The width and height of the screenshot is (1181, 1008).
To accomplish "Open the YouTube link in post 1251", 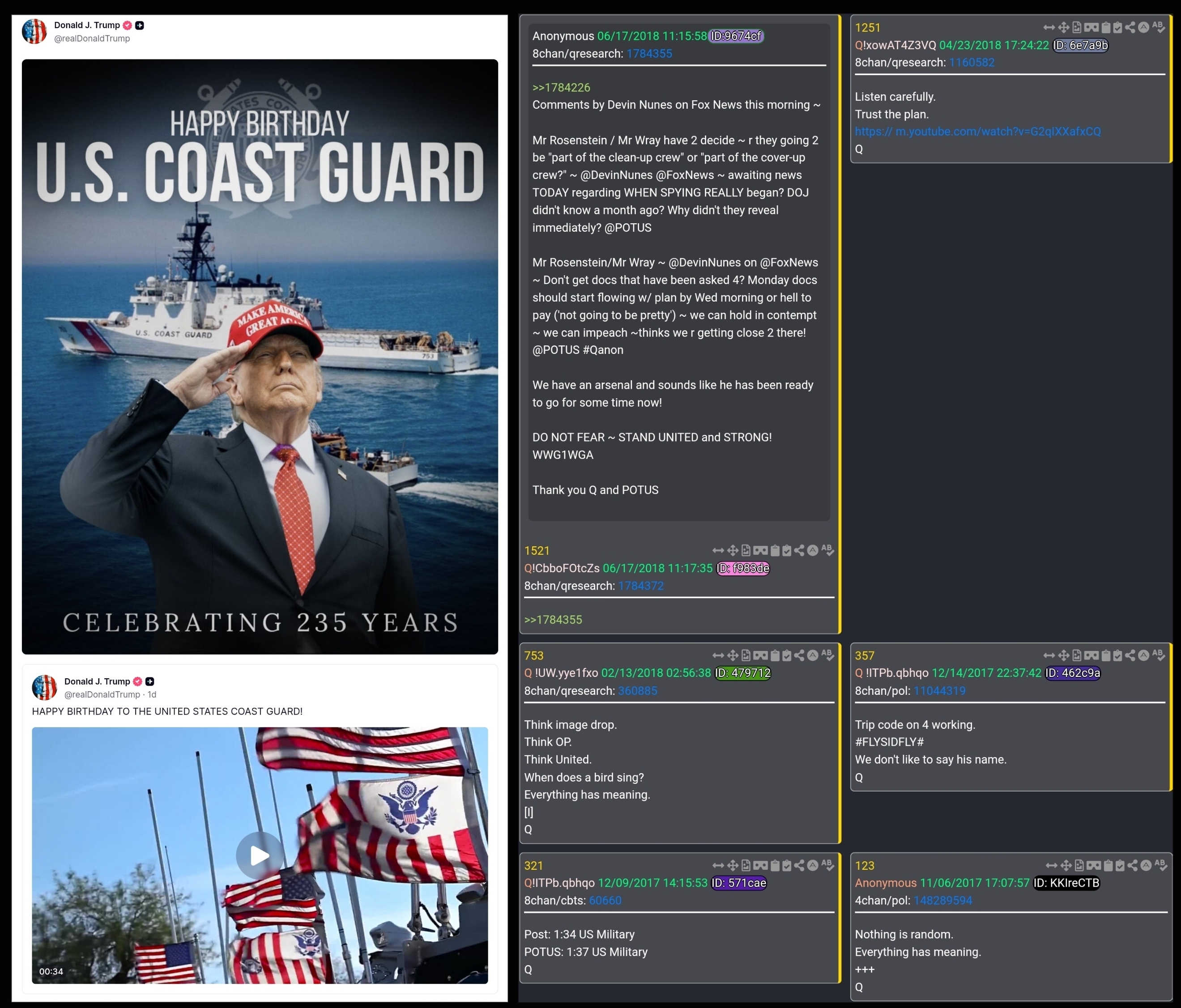I will [x=977, y=132].
